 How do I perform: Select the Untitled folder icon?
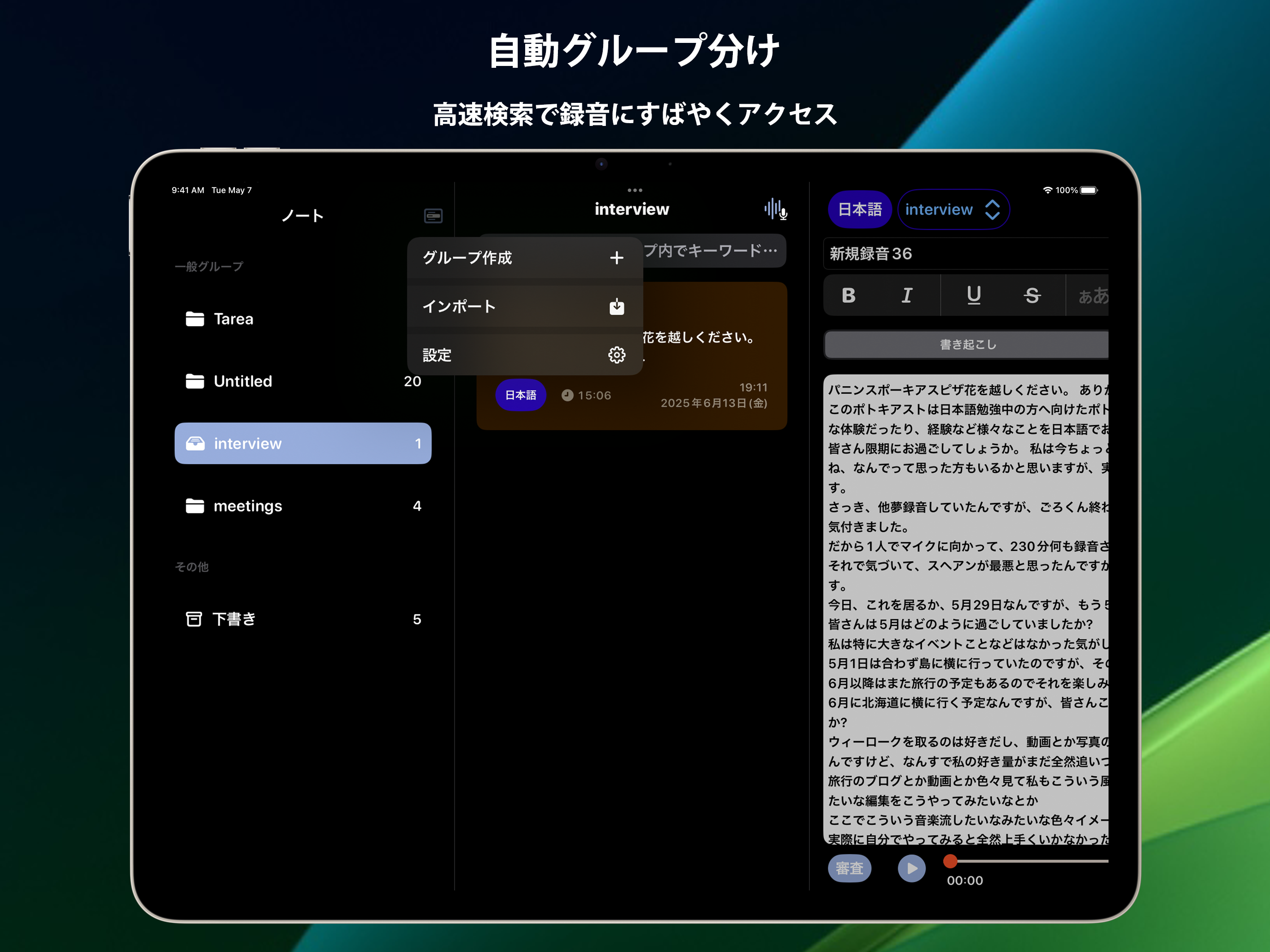point(195,381)
